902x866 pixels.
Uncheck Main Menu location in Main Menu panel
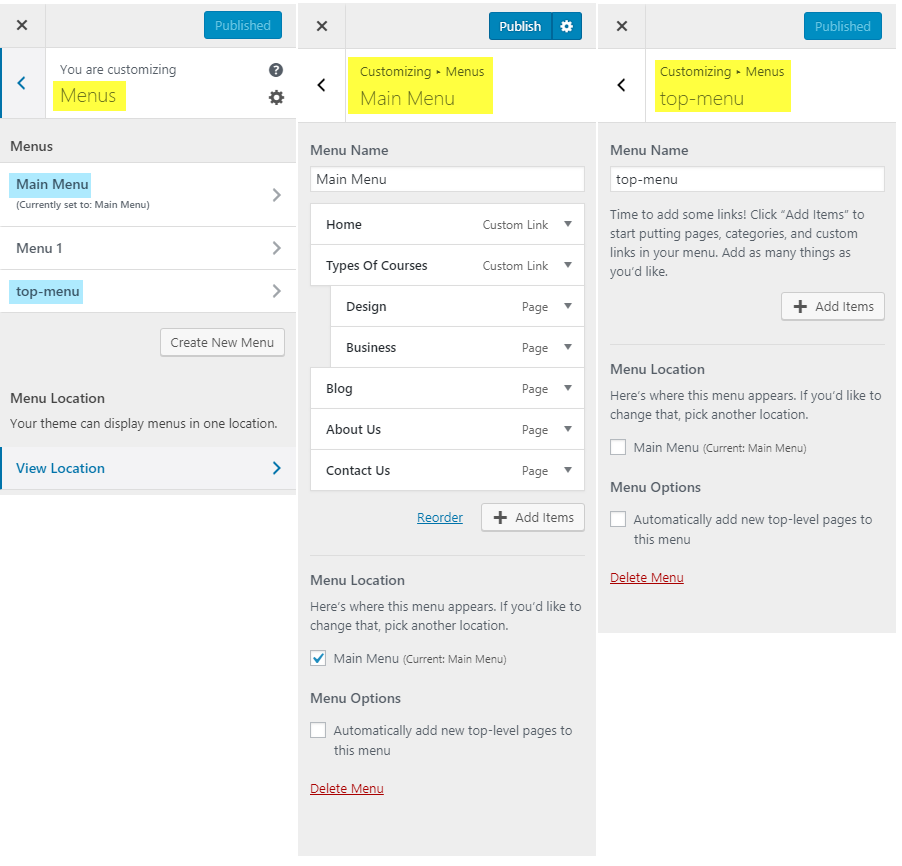pos(318,658)
